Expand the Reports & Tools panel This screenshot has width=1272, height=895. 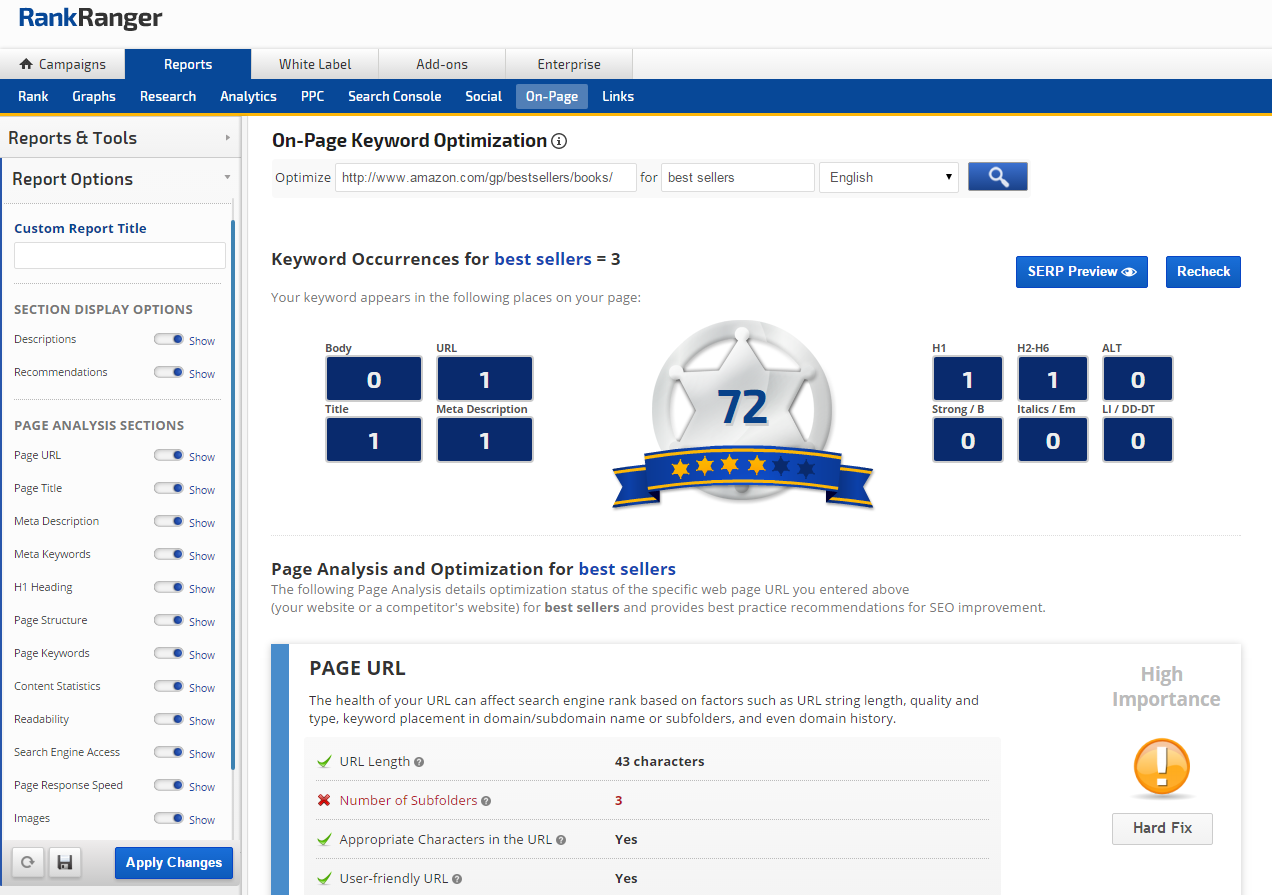pos(120,138)
